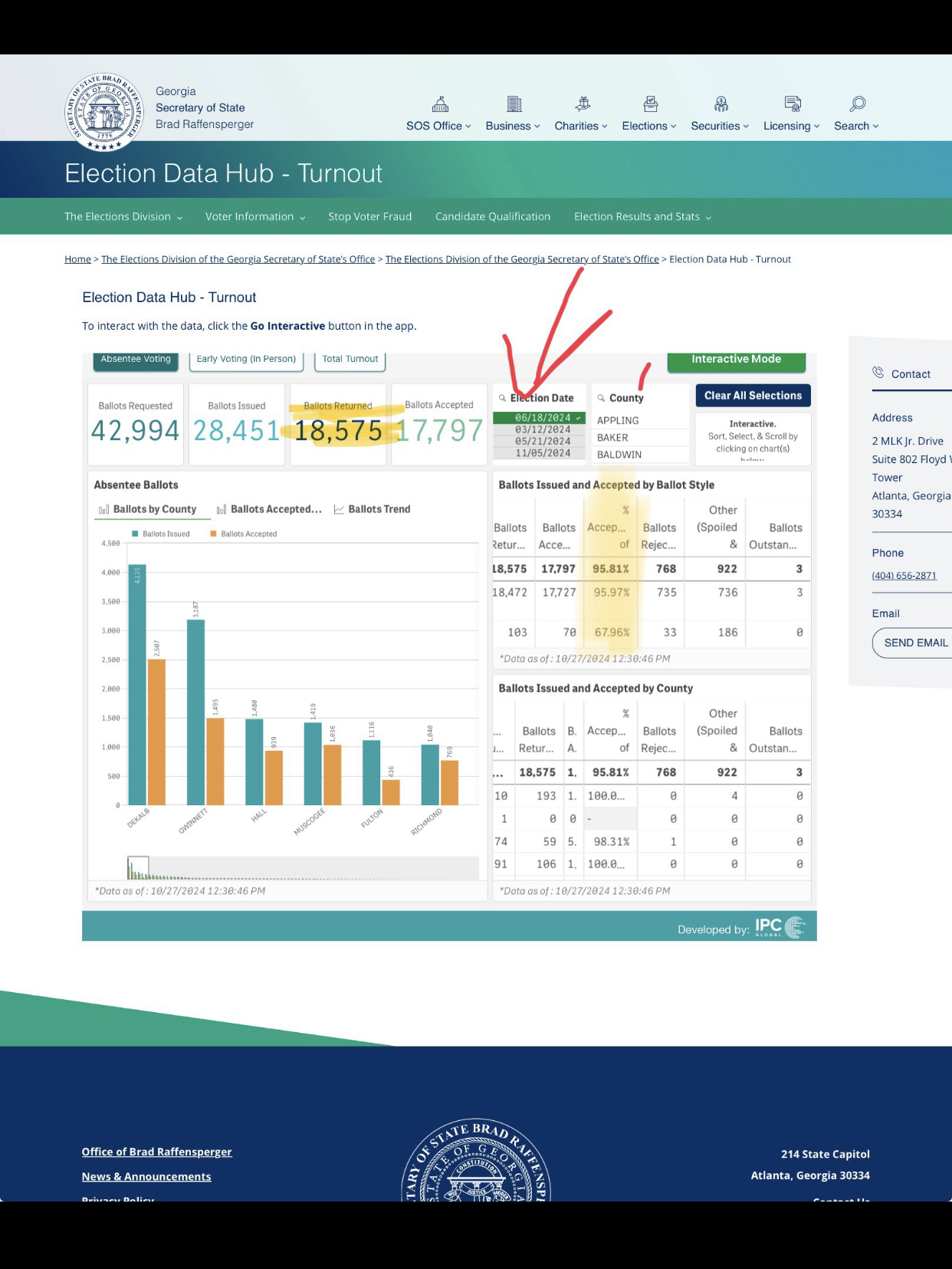The height and width of the screenshot is (1269, 952).
Task: Click the Ballots Accepted bar chart icon
Action: tap(222, 509)
